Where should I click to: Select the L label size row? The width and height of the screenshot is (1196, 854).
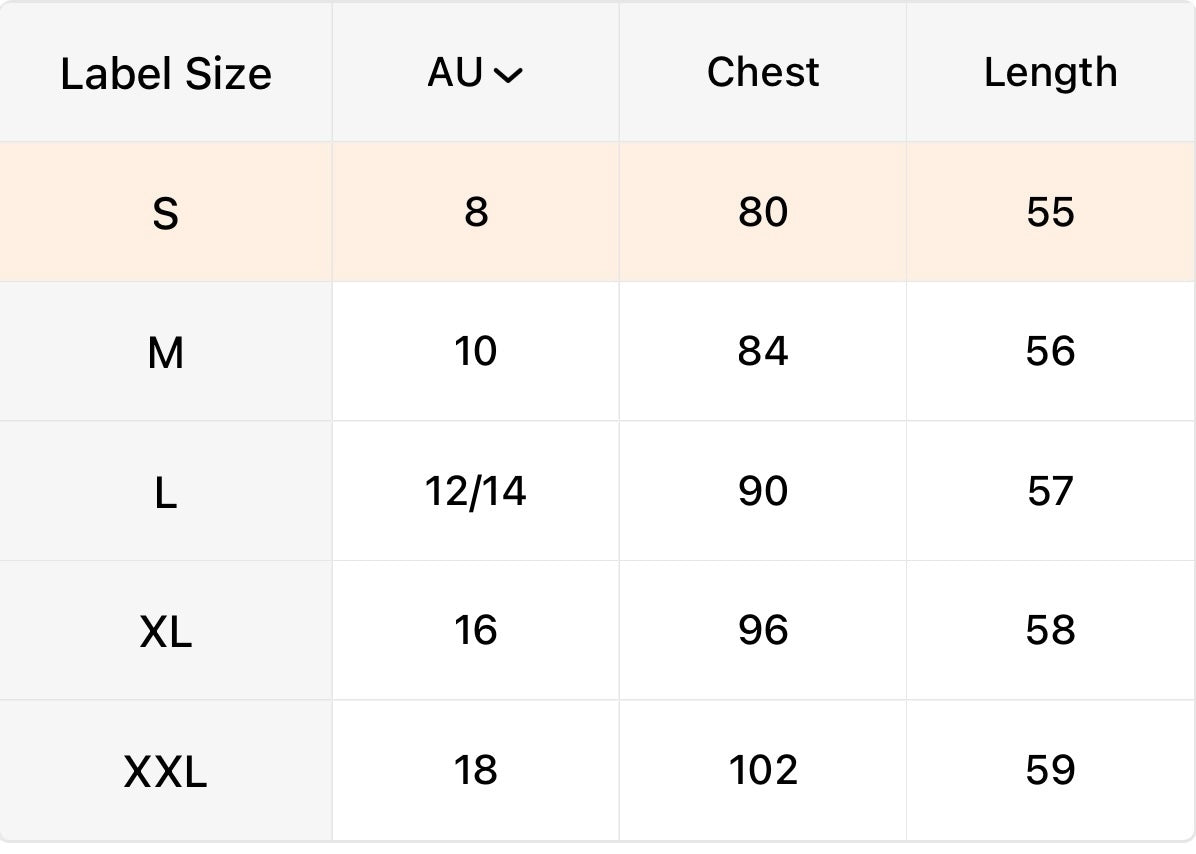[x=166, y=492]
